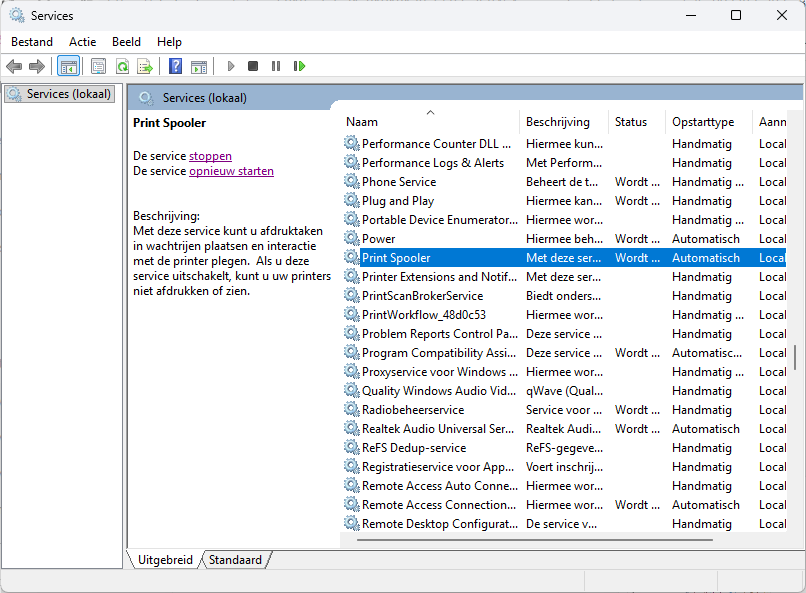The width and height of the screenshot is (806, 593).
Task: Open the Bestand menu
Action: pos(32,42)
